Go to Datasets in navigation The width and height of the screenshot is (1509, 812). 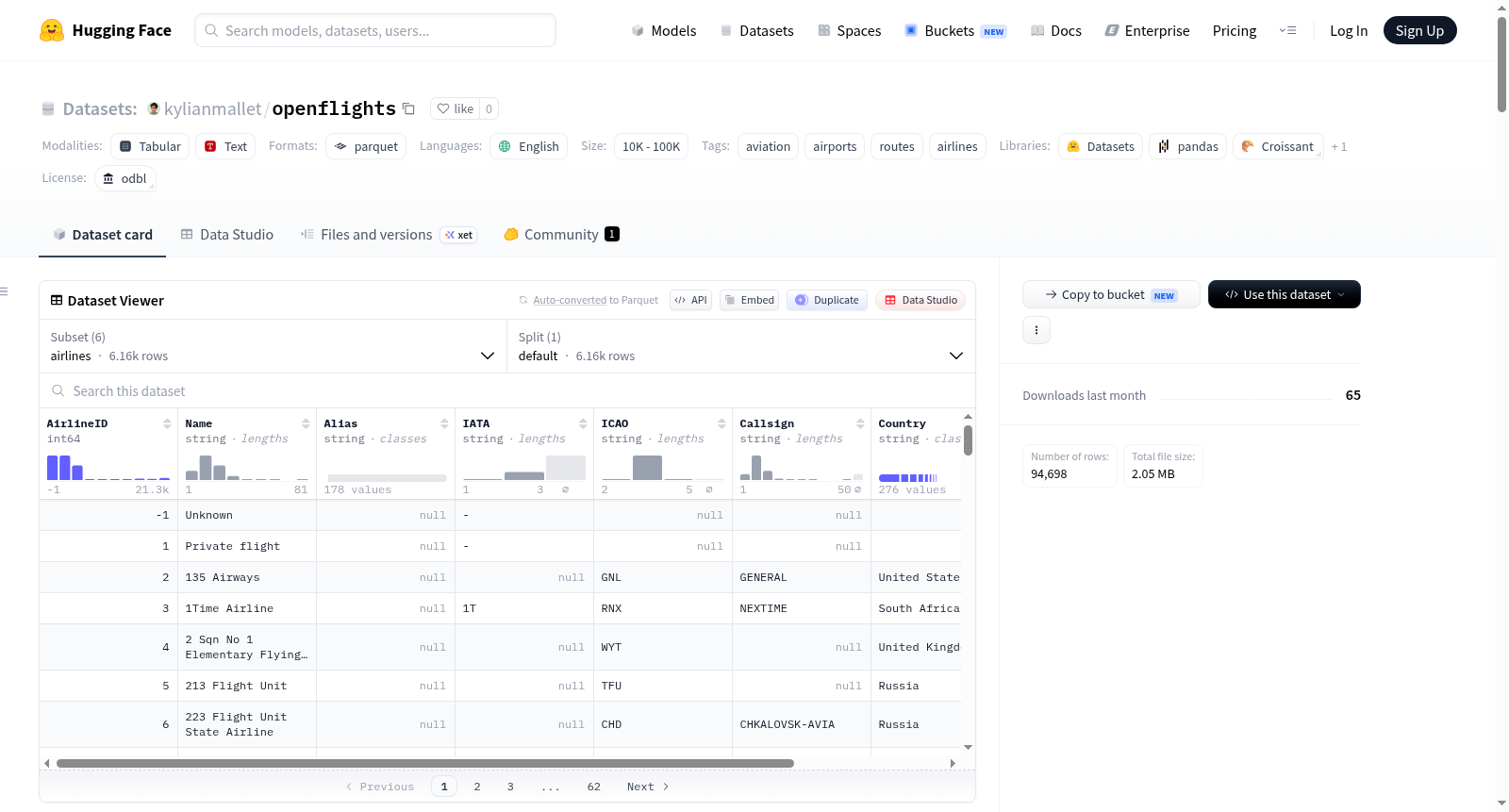click(756, 30)
